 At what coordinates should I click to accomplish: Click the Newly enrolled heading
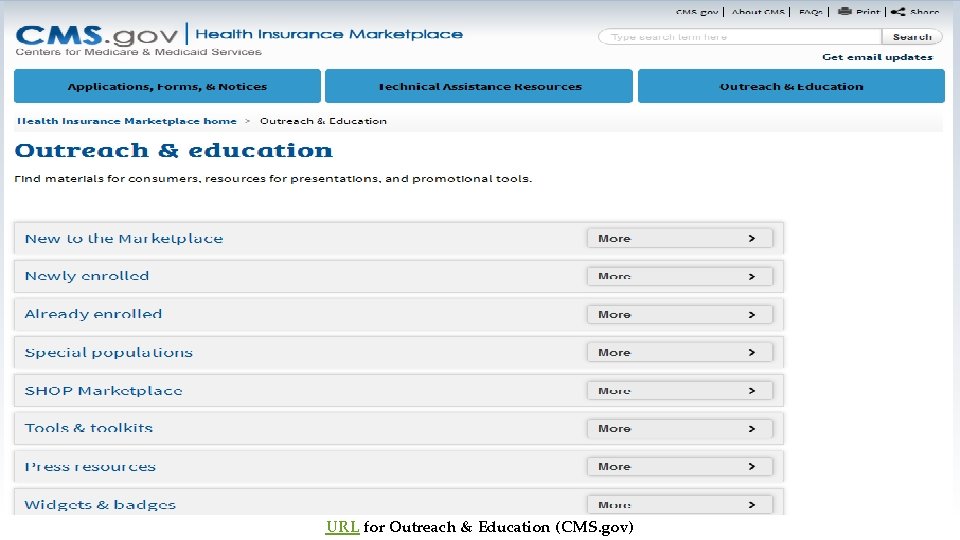click(86, 276)
